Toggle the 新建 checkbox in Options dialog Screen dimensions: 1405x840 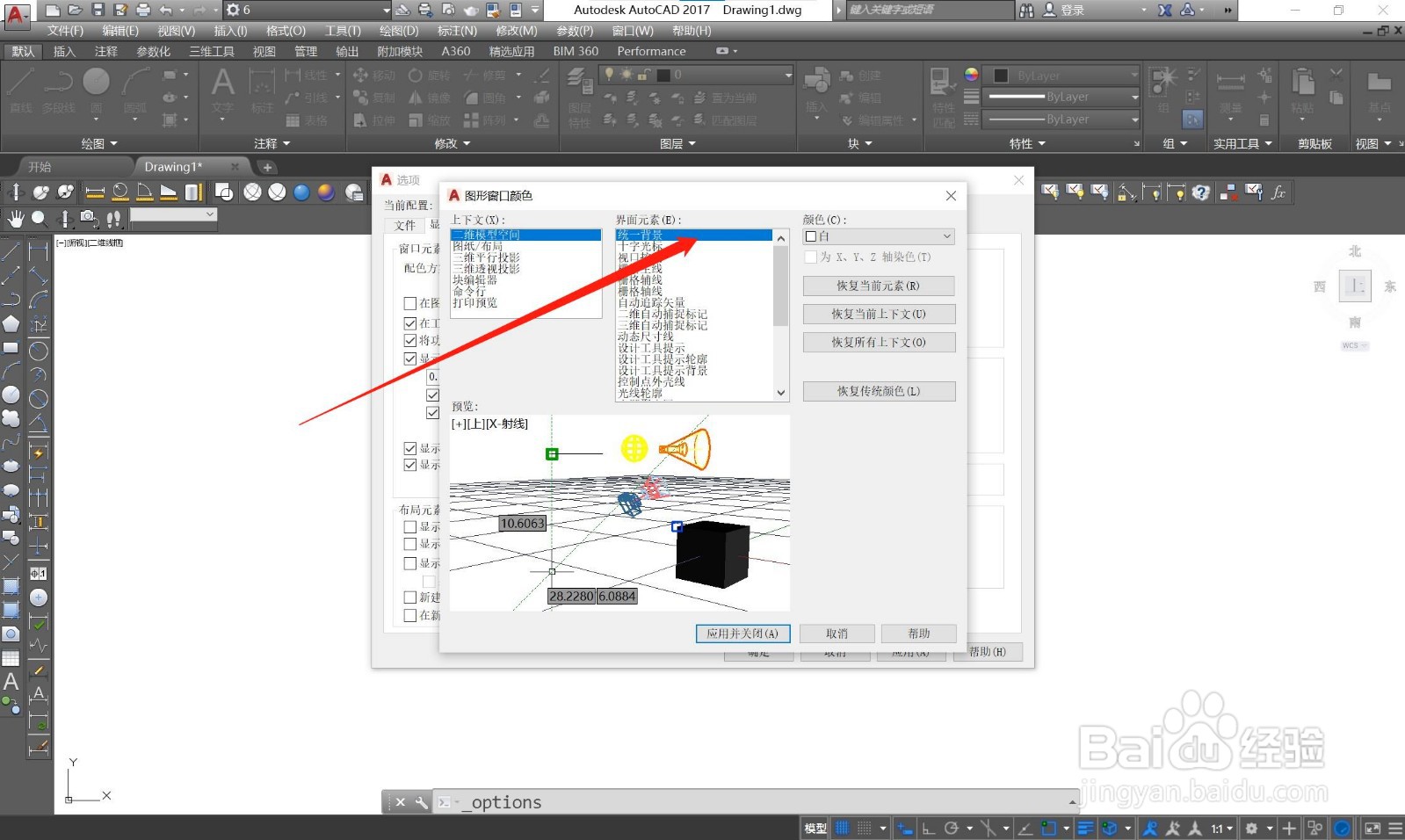(x=409, y=597)
